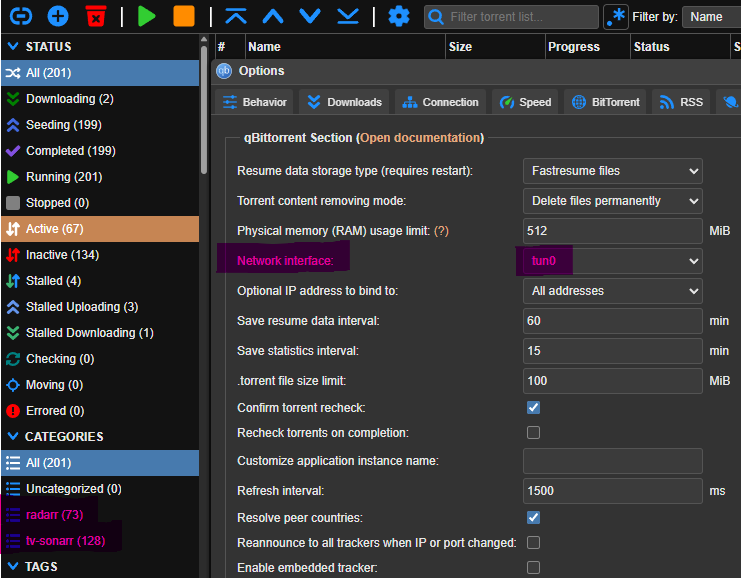Click the Save resume data interval field

pos(612,321)
